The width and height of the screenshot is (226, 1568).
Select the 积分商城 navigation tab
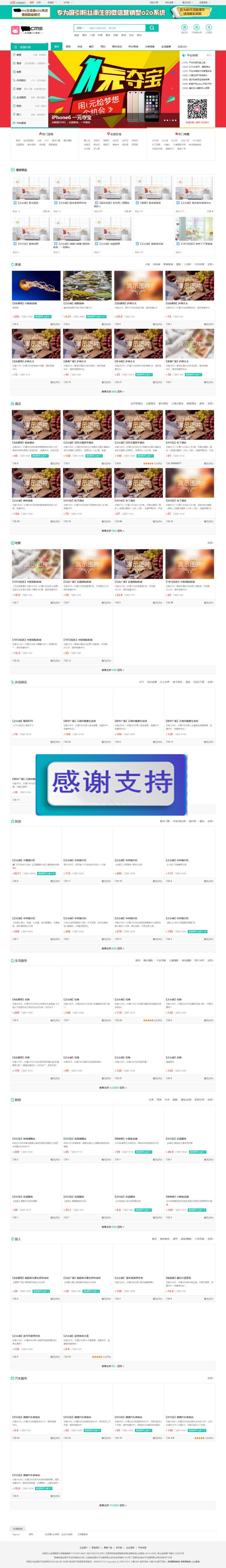point(133,46)
